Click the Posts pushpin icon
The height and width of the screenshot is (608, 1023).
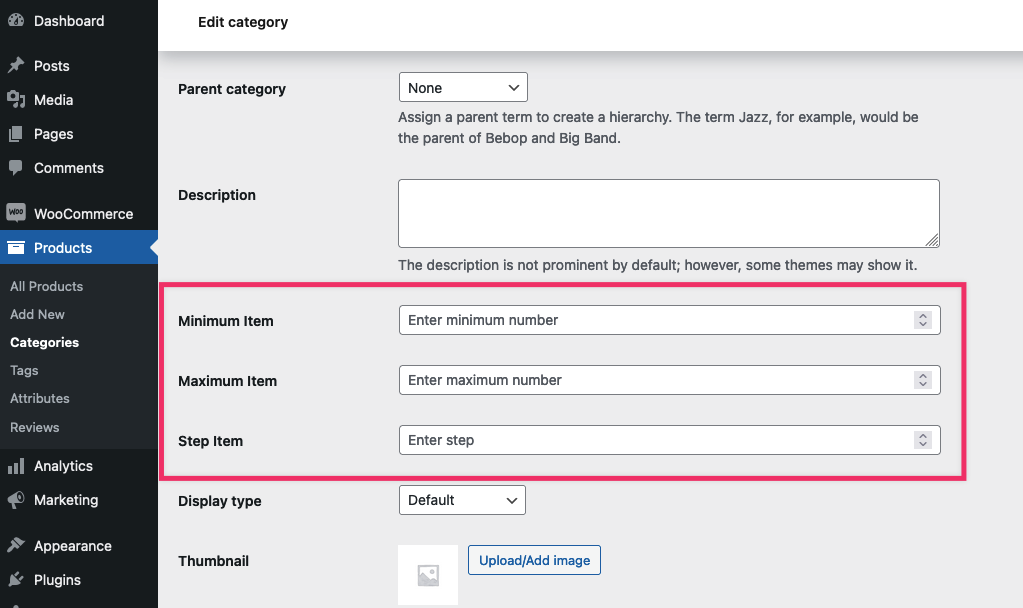click(16, 65)
